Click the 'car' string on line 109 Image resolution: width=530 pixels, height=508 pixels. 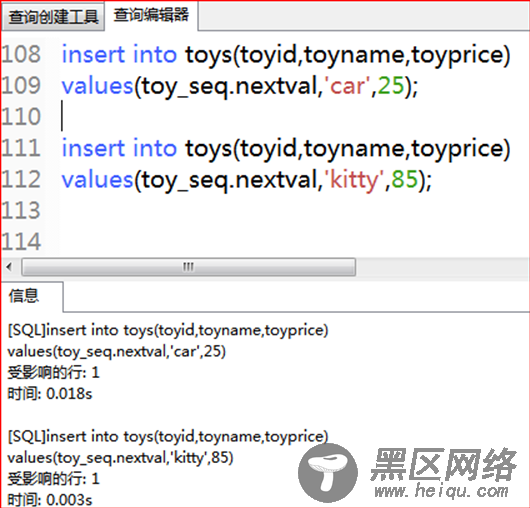click(347, 86)
